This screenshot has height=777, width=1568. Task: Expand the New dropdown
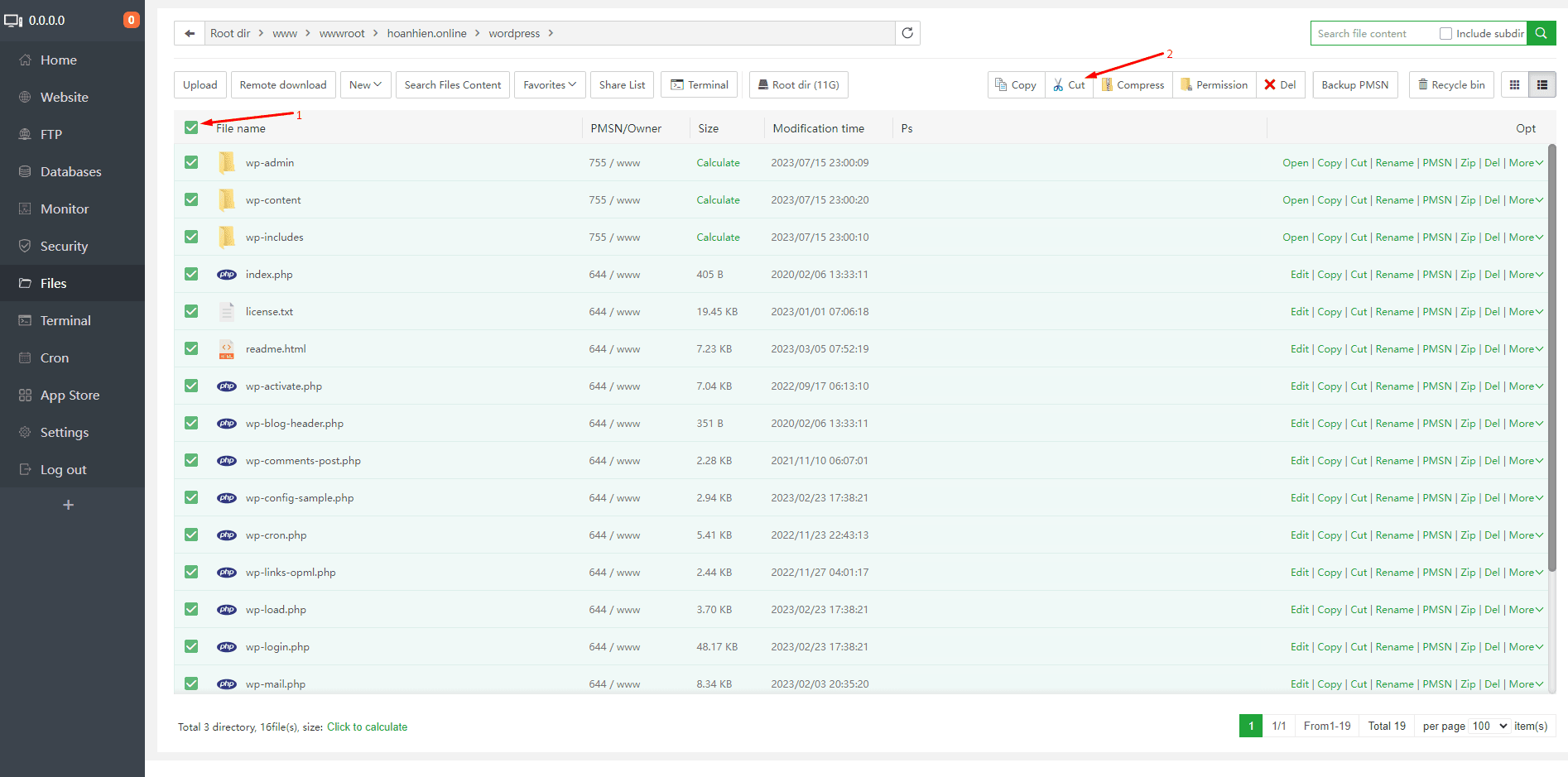(365, 84)
